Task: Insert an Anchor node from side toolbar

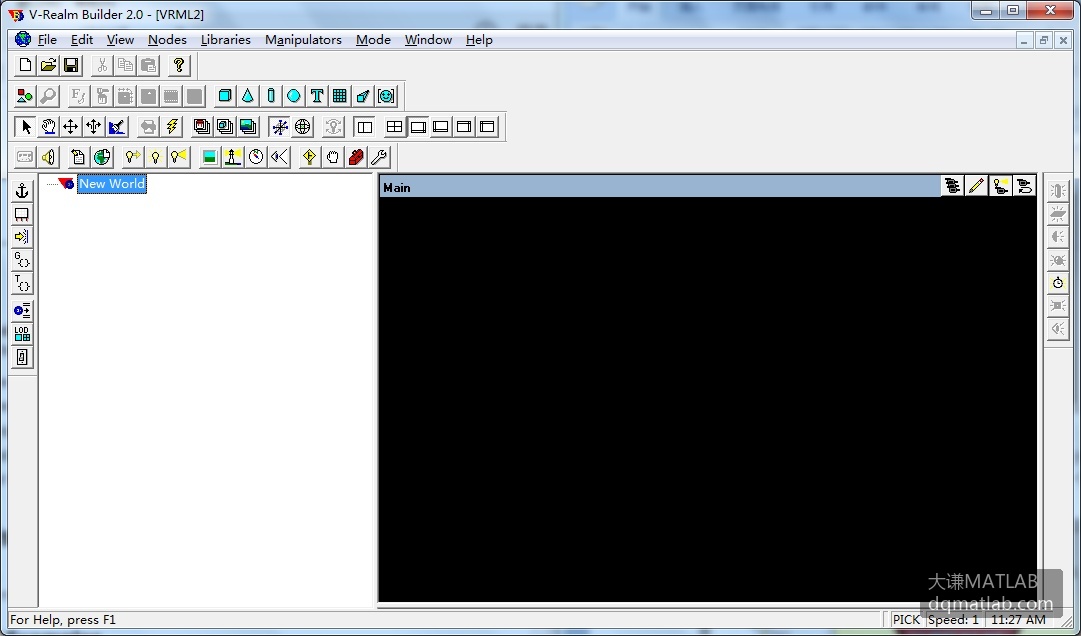Action: coord(22,191)
